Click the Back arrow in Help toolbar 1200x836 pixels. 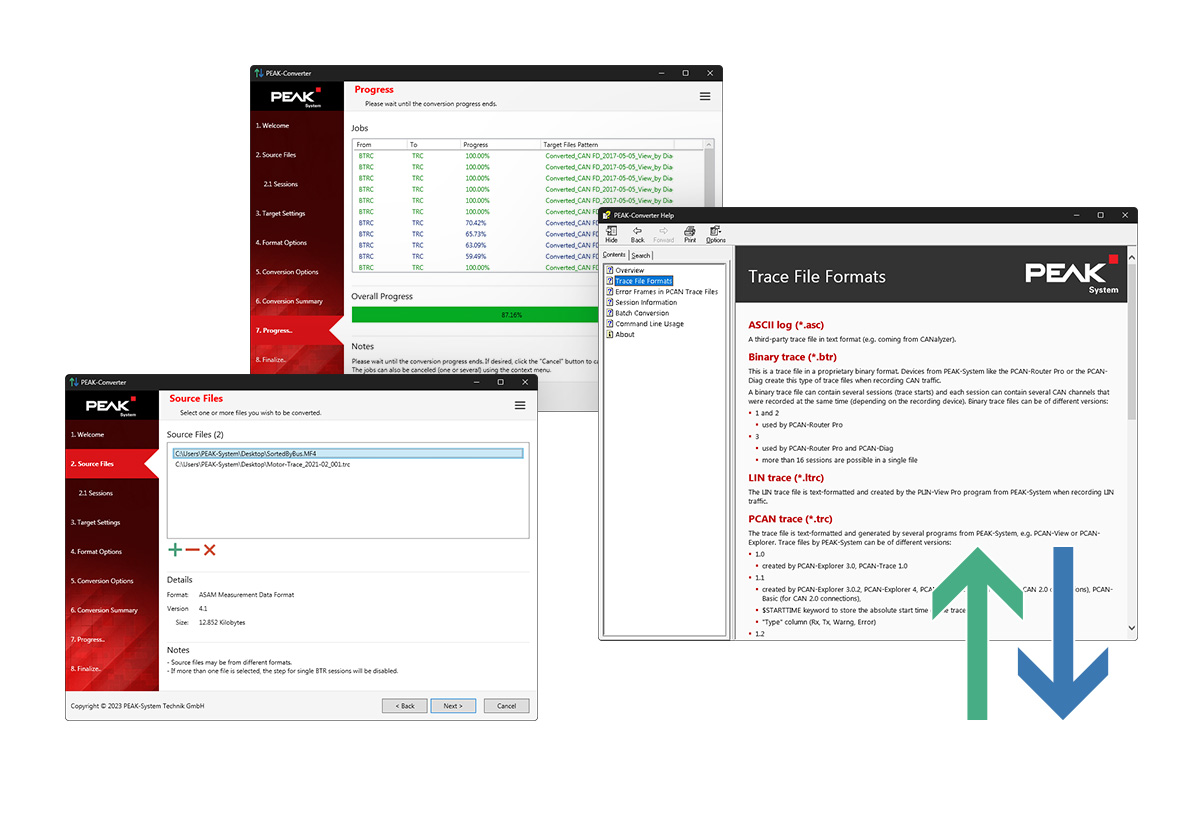tap(637, 234)
